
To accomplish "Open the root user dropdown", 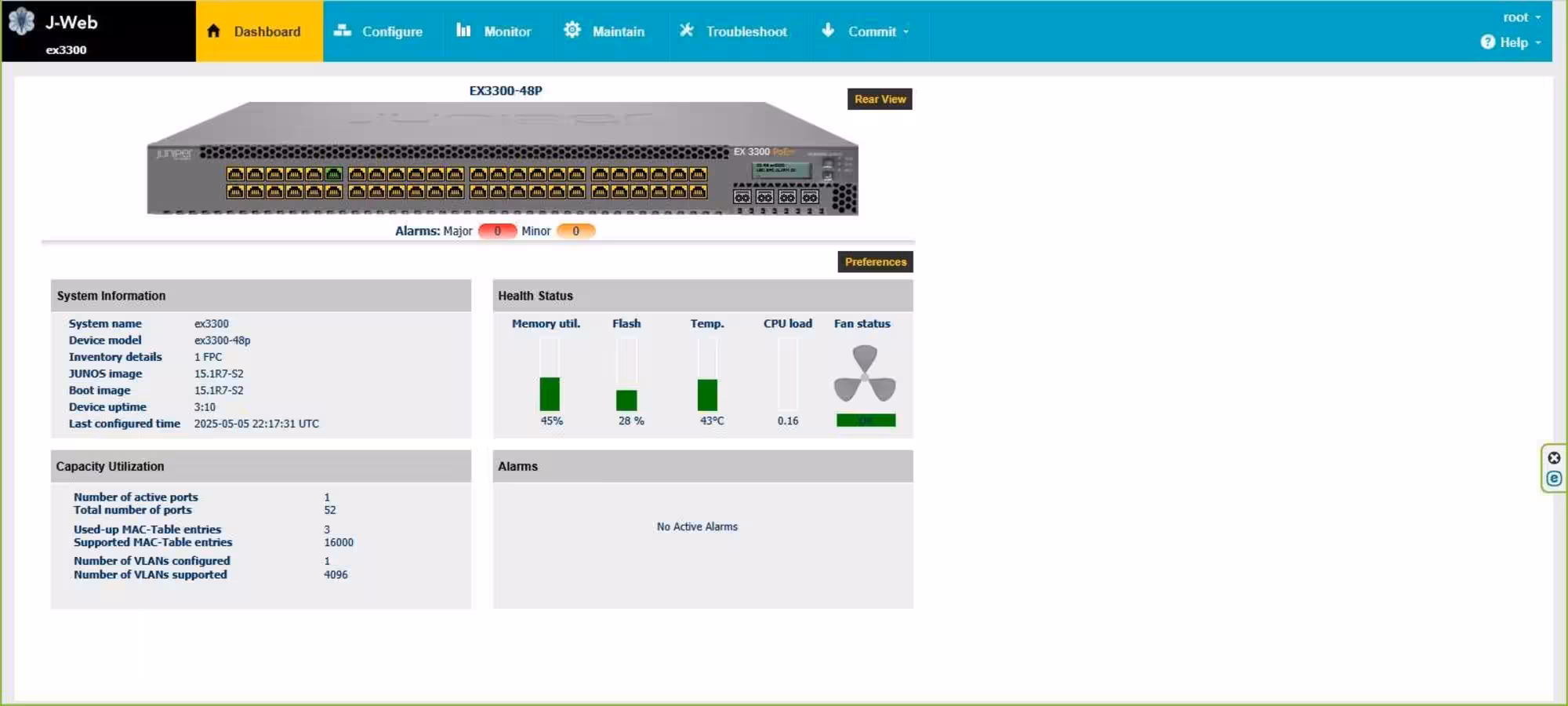I will (1522, 17).
